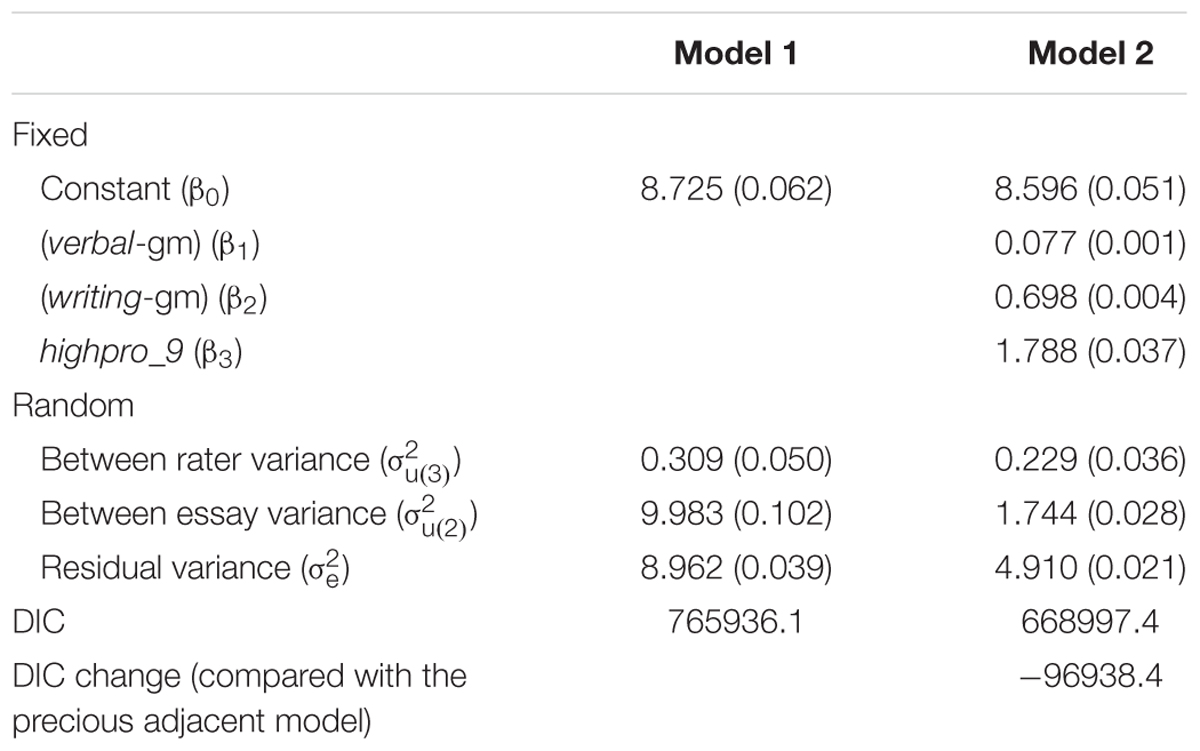Click the Model 1 column header
Screen dimensions: 1200x751
coord(736,53)
